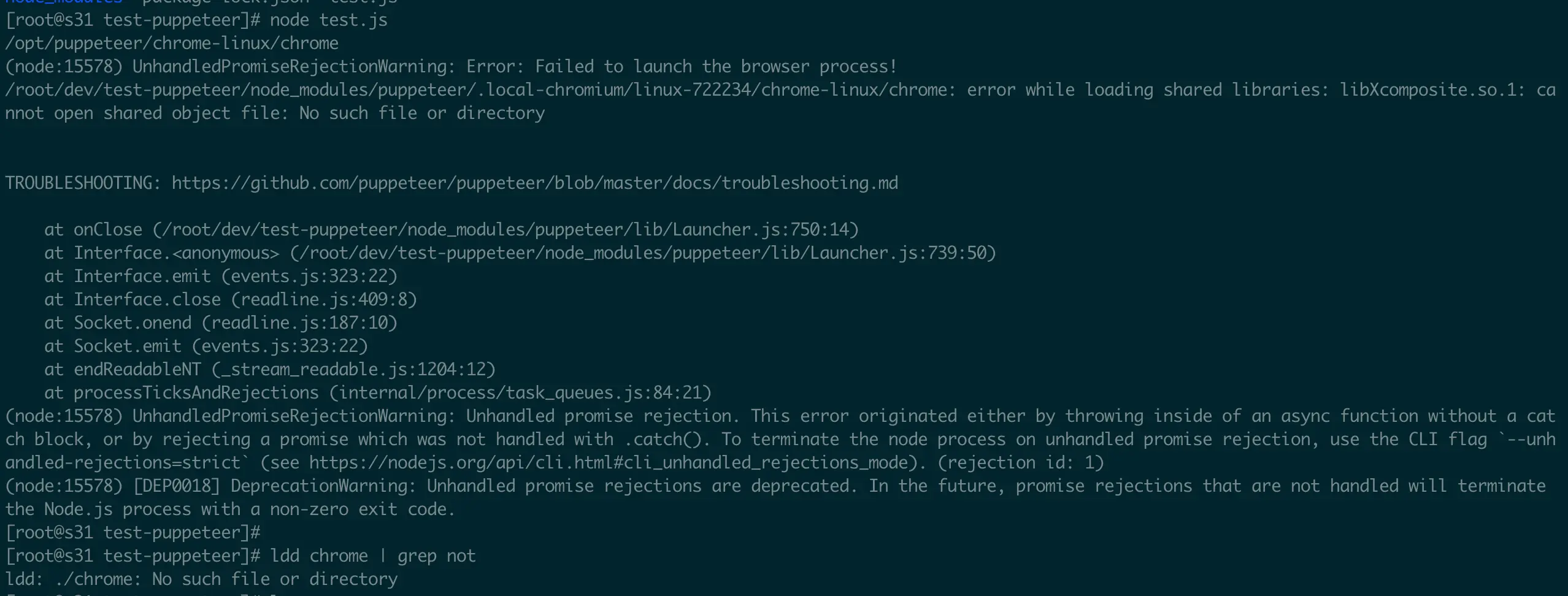The width and height of the screenshot is (1568, 596).
Task: Click the 'at endReadableNT' stack line
Action: point(270,369)
